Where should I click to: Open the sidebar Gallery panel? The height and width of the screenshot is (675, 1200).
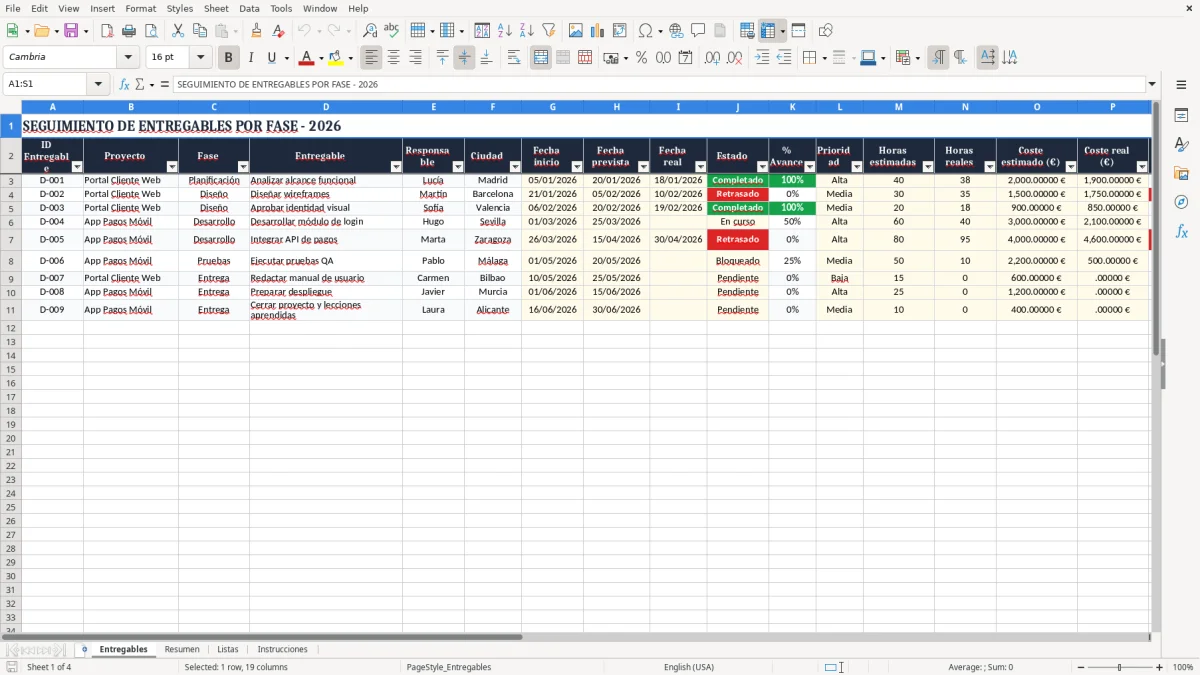[1181, 174]
